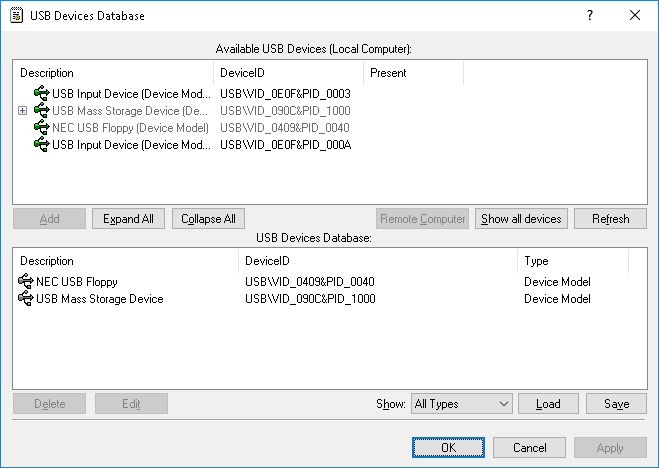The image size is (659, 468).
Task: Click USB icon for device with PID_000A
Action: 41,145
